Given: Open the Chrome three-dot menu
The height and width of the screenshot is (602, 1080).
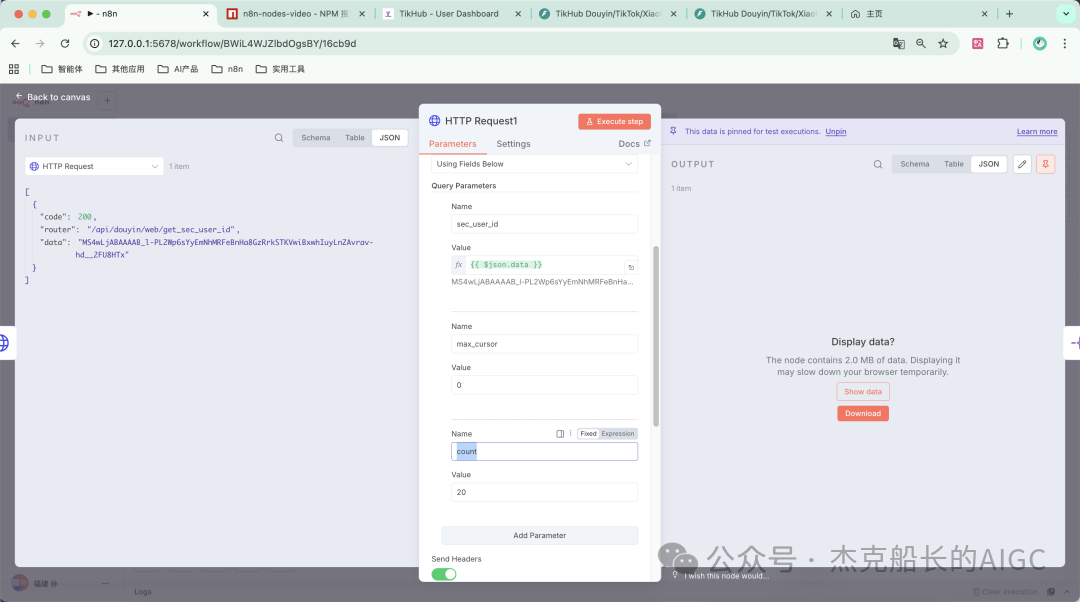Looking at the screenshot, I should 1065,43.
